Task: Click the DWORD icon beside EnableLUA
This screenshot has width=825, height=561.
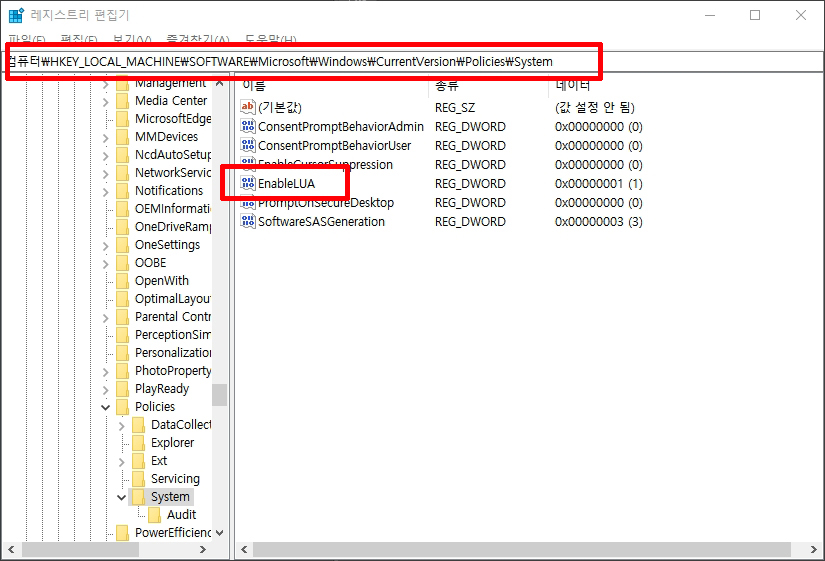Action: pos(248,183)
